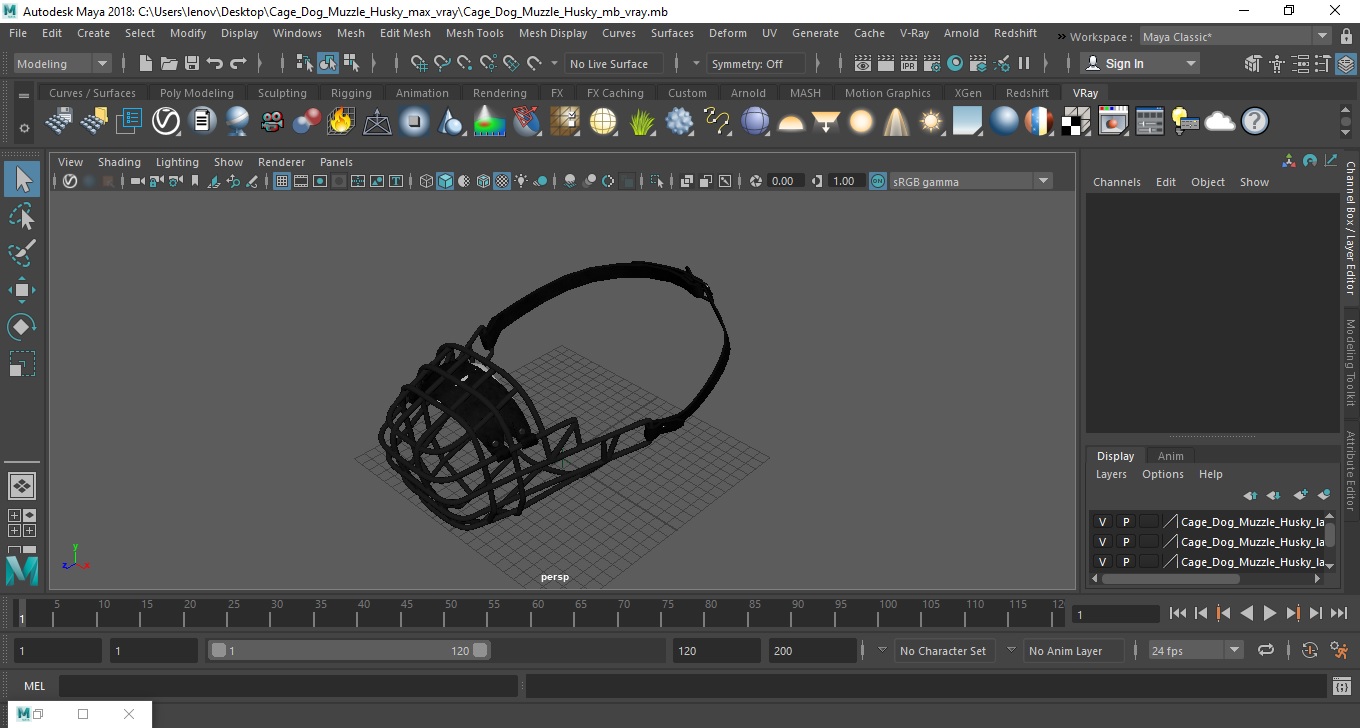The width and height of the screenshot is (1360, 728).
Task: Open the Symmetry: Off dropdown
Action: [x=756, y=63]
